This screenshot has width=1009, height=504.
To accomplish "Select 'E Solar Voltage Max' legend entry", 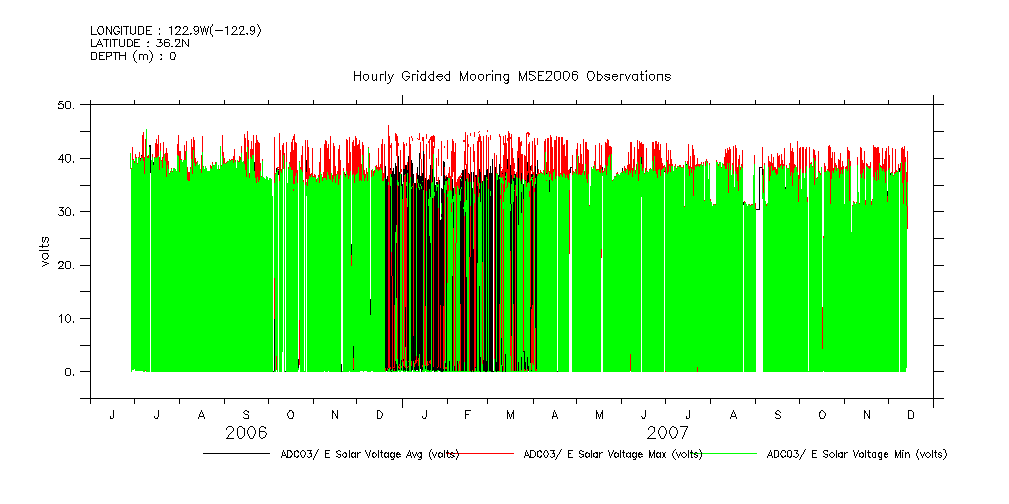I will [613, 454].
